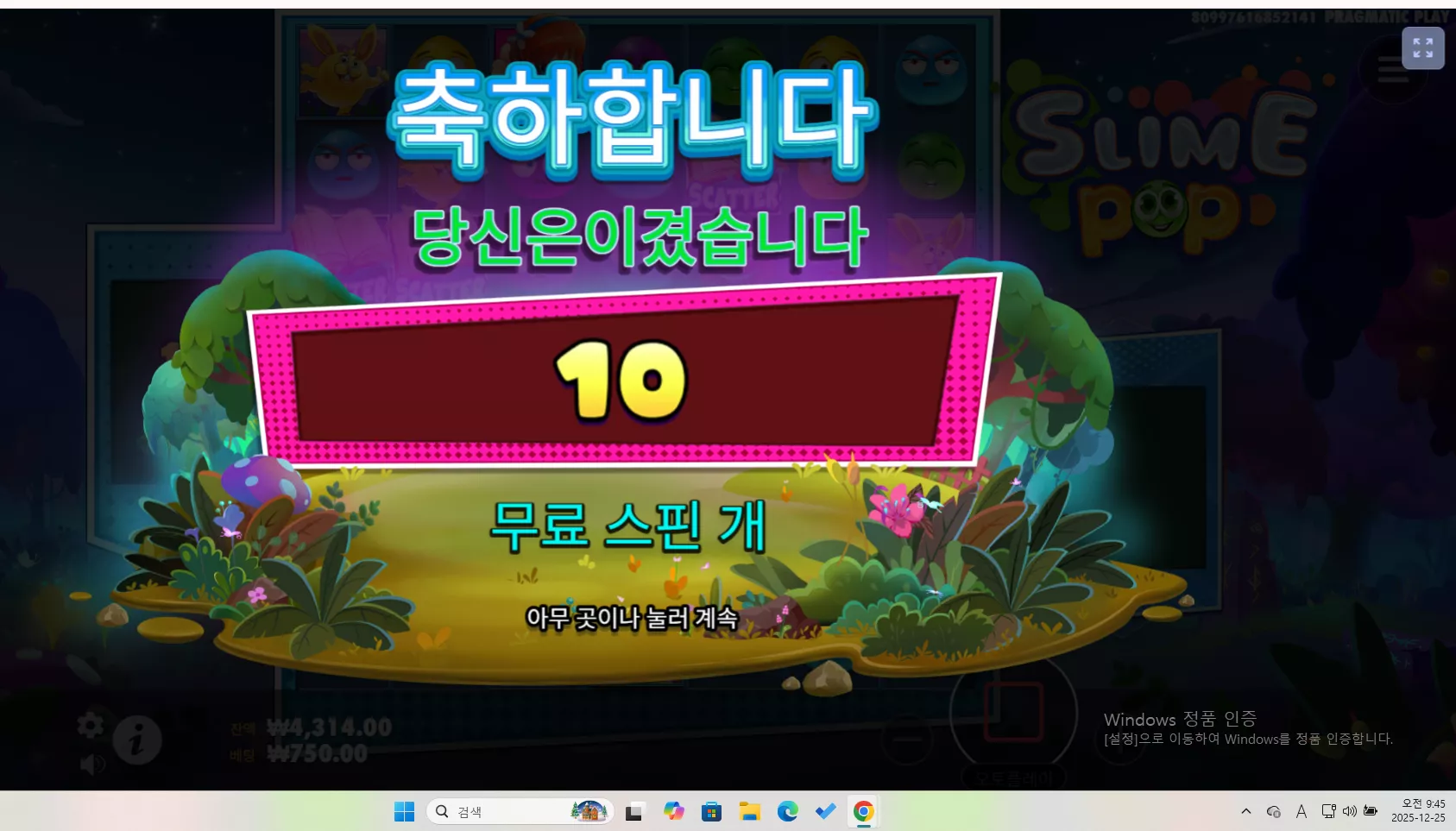Expand the hidden system tray icons chevron
The width and height of the screenshot is (1456, 831).
pyautogui.click(x=1245, y=811)
